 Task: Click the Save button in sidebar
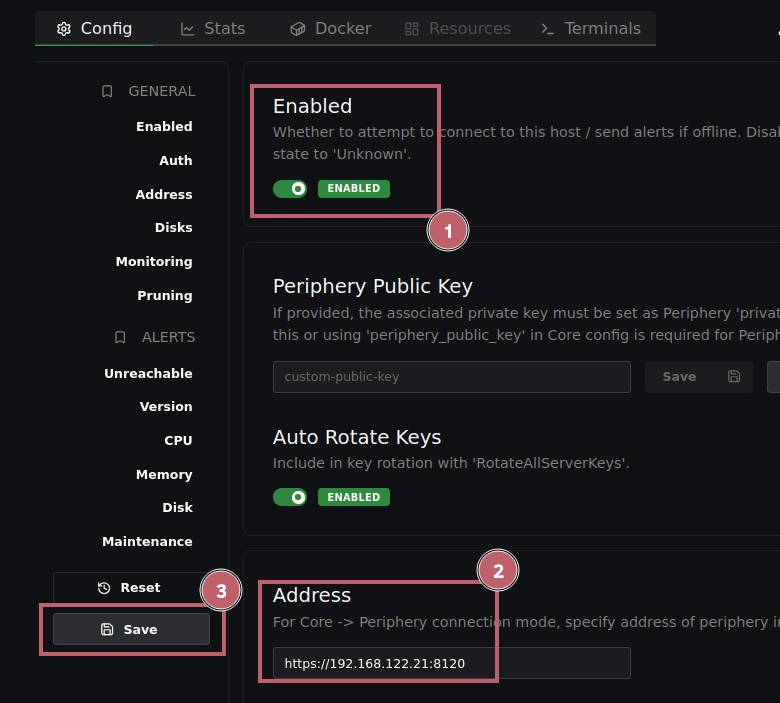click(x=131, y=629)
